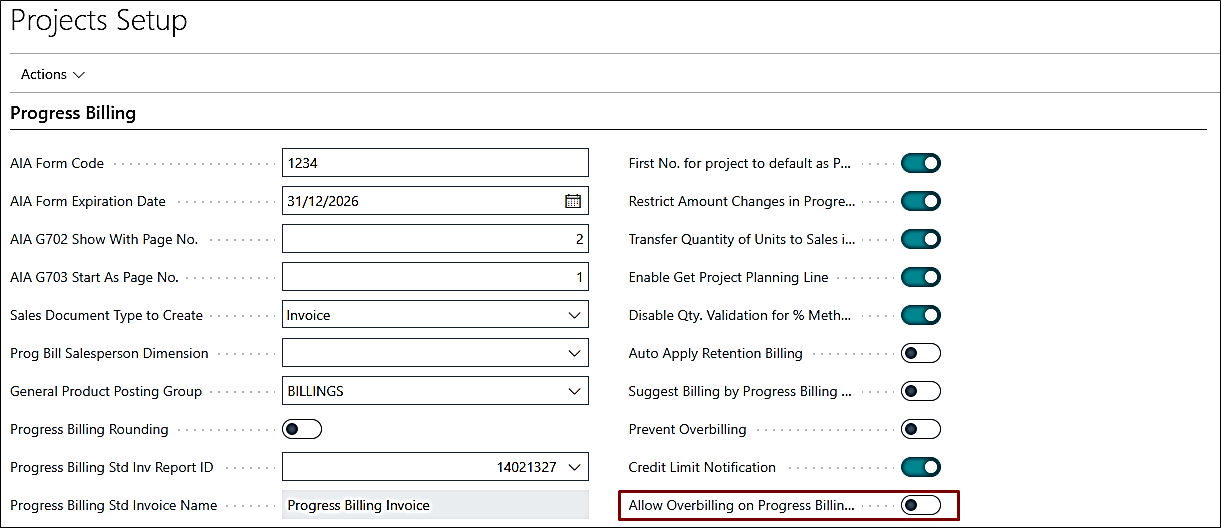1221x528 pixels.
Task: Open the Sales Document Type to Create dropdown
Action: pyautogui.click(x=574, y=315)
